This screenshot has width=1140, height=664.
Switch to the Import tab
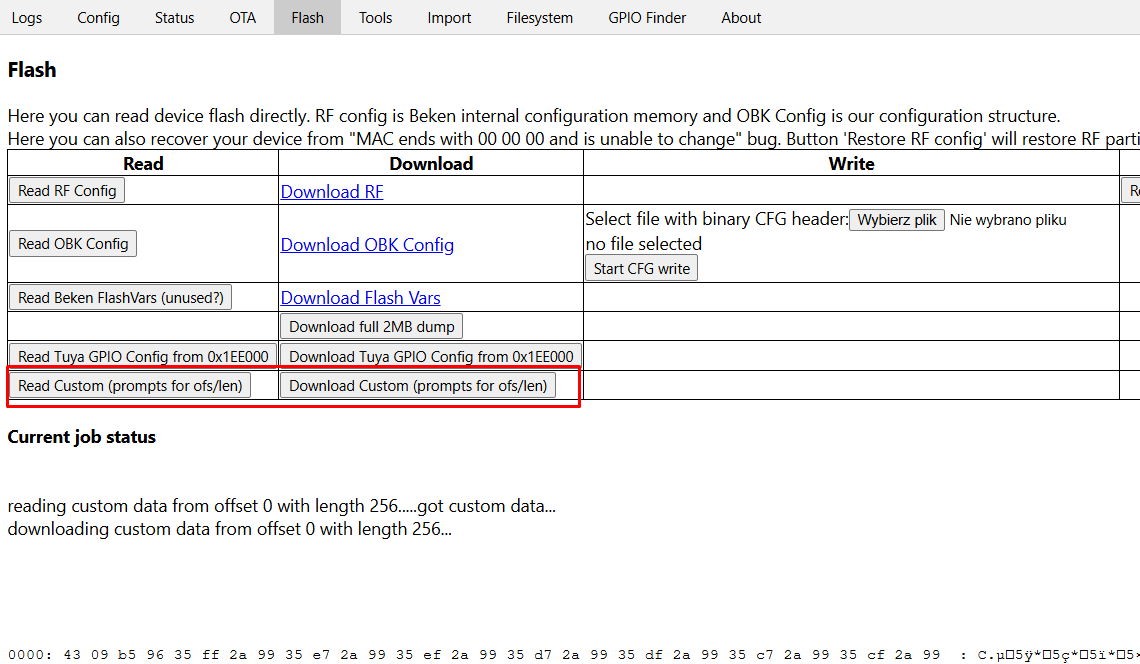449,17
